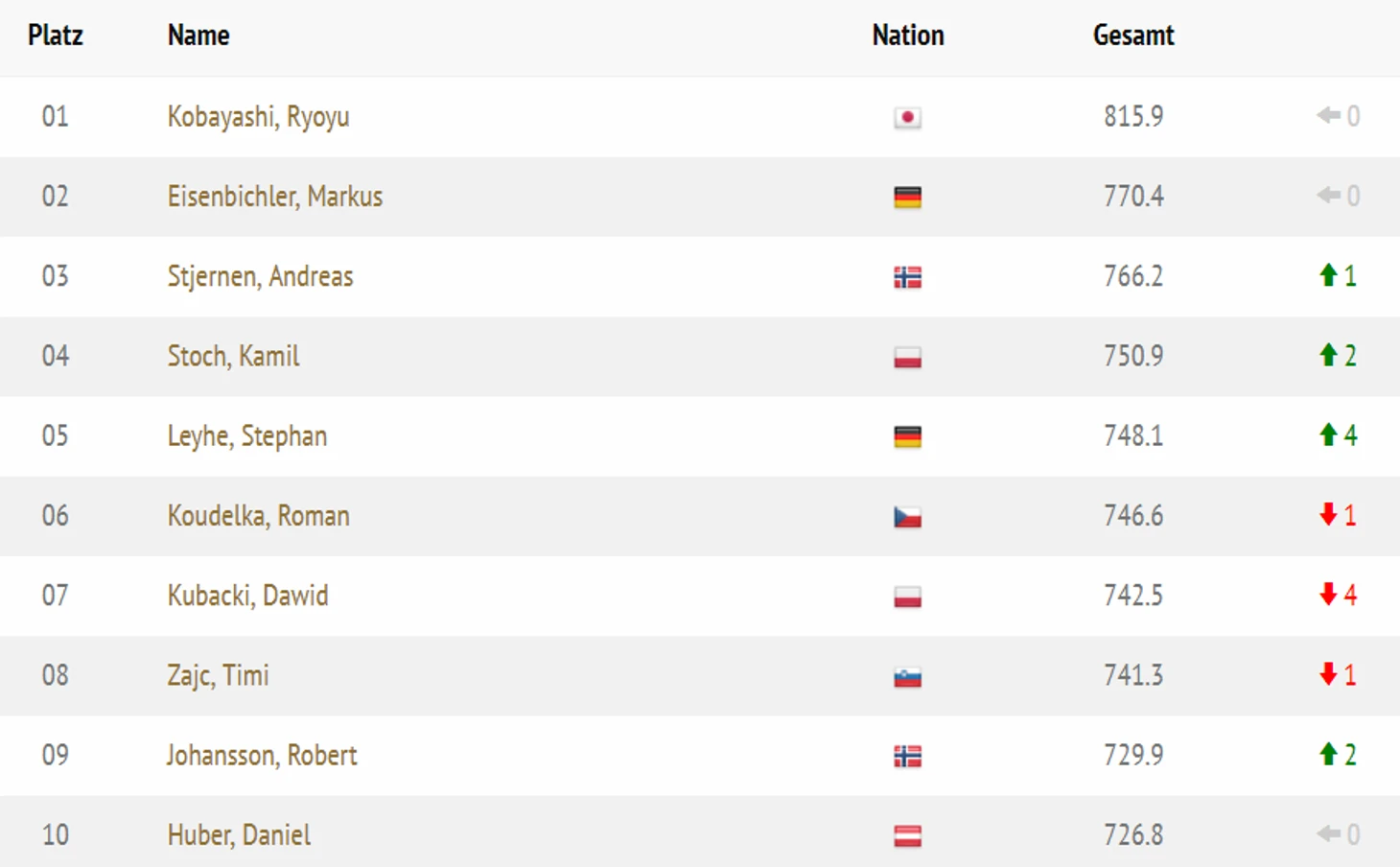Open Eisenbichler, Markus athlete link
Screen dimensions: 1400x867
pos(275,197)
